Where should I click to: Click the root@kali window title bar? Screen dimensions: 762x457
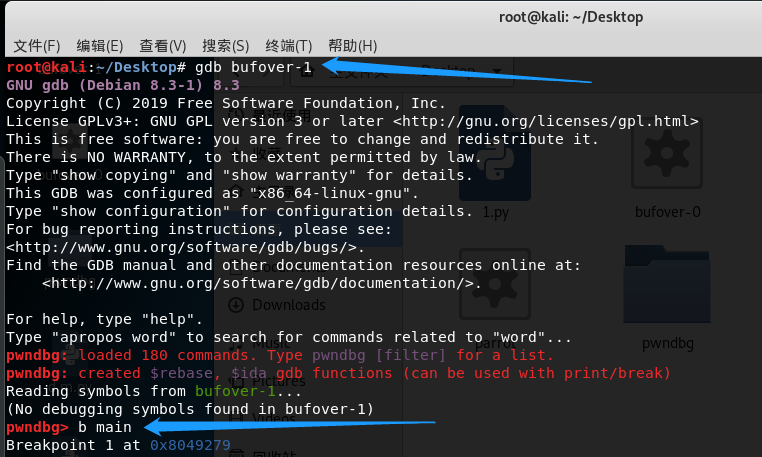(571, 17)
